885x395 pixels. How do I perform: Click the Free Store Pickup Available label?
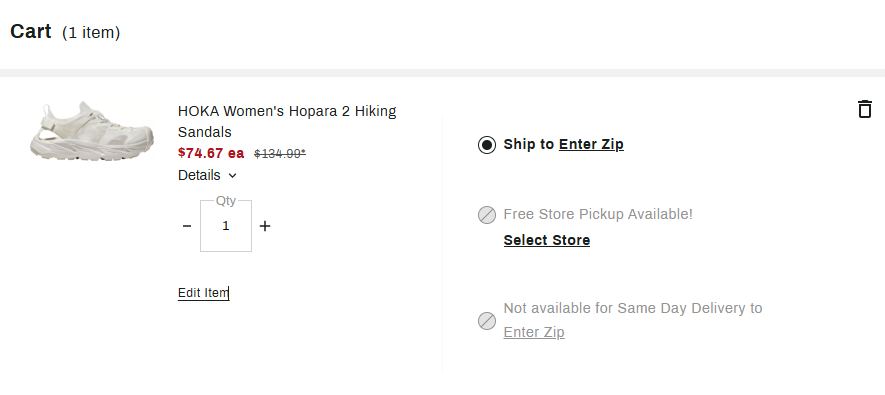pos(598,214)
